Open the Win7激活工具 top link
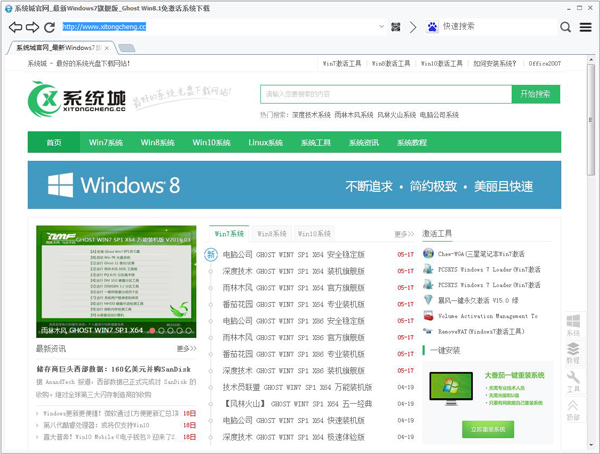The width and height of the screenshot is (600, 454). [x=342, y=64]
